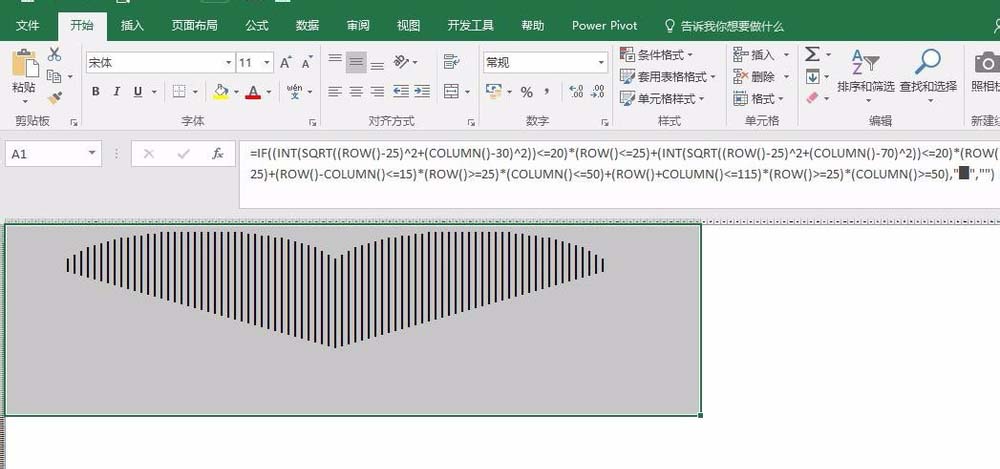Toggle Underline formatting
Viewport: 1000px width, 469px height.
[x=138, y=92]
